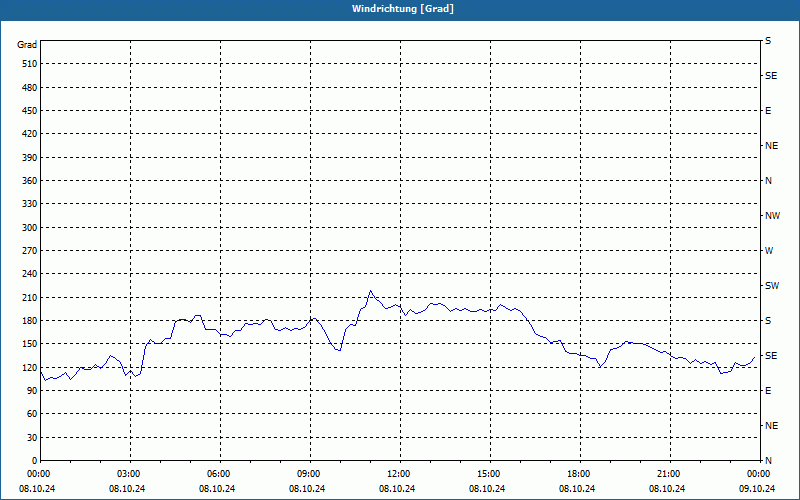
Task: Click the 08.10.24 date under 12:00
Action: (x=397, y=489)
